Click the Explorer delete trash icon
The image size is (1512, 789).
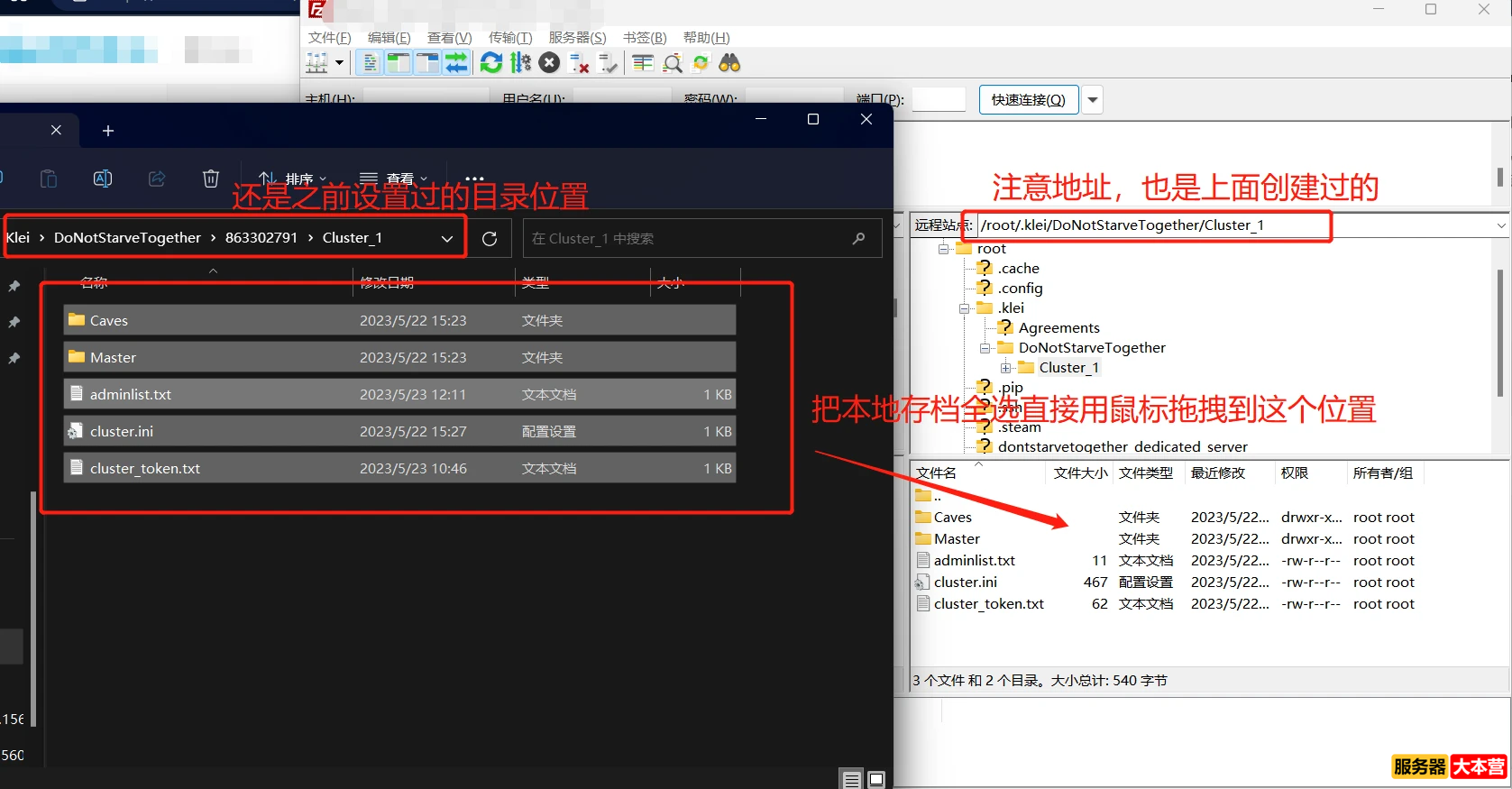pos(211,179)
